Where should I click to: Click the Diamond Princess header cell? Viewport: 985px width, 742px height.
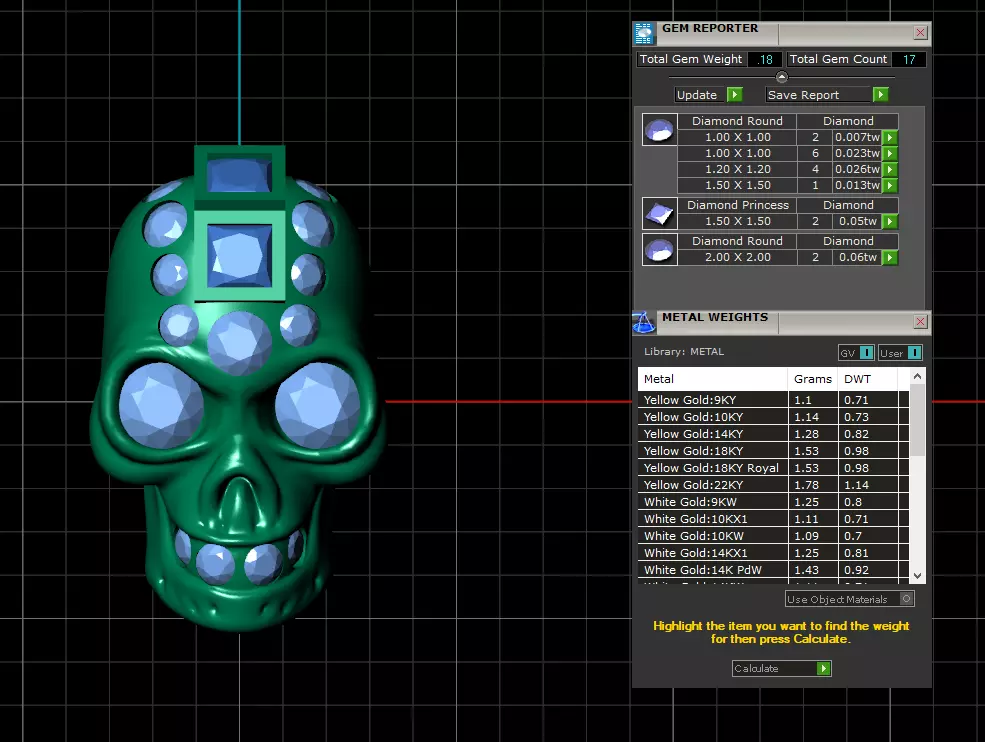pos(737,205)
